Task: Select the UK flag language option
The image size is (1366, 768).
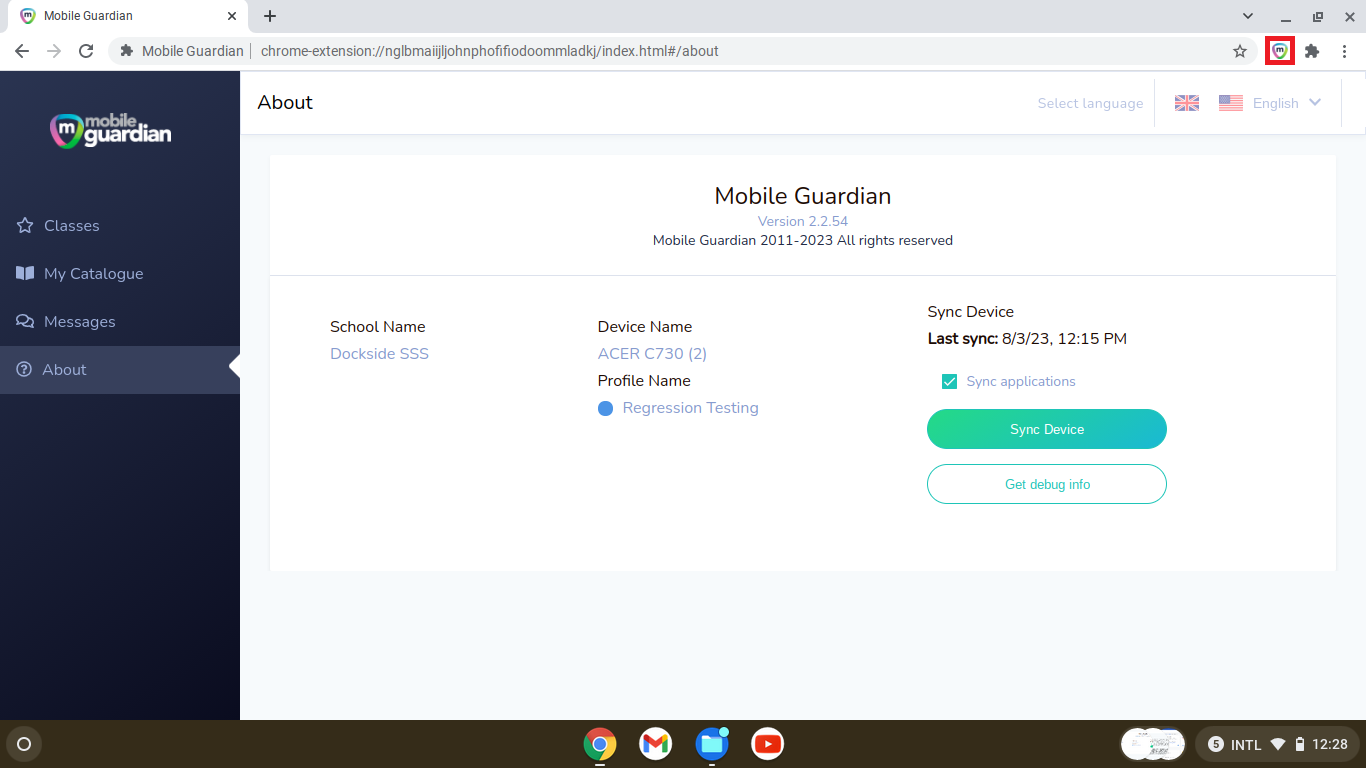Action: (1187, 103)
